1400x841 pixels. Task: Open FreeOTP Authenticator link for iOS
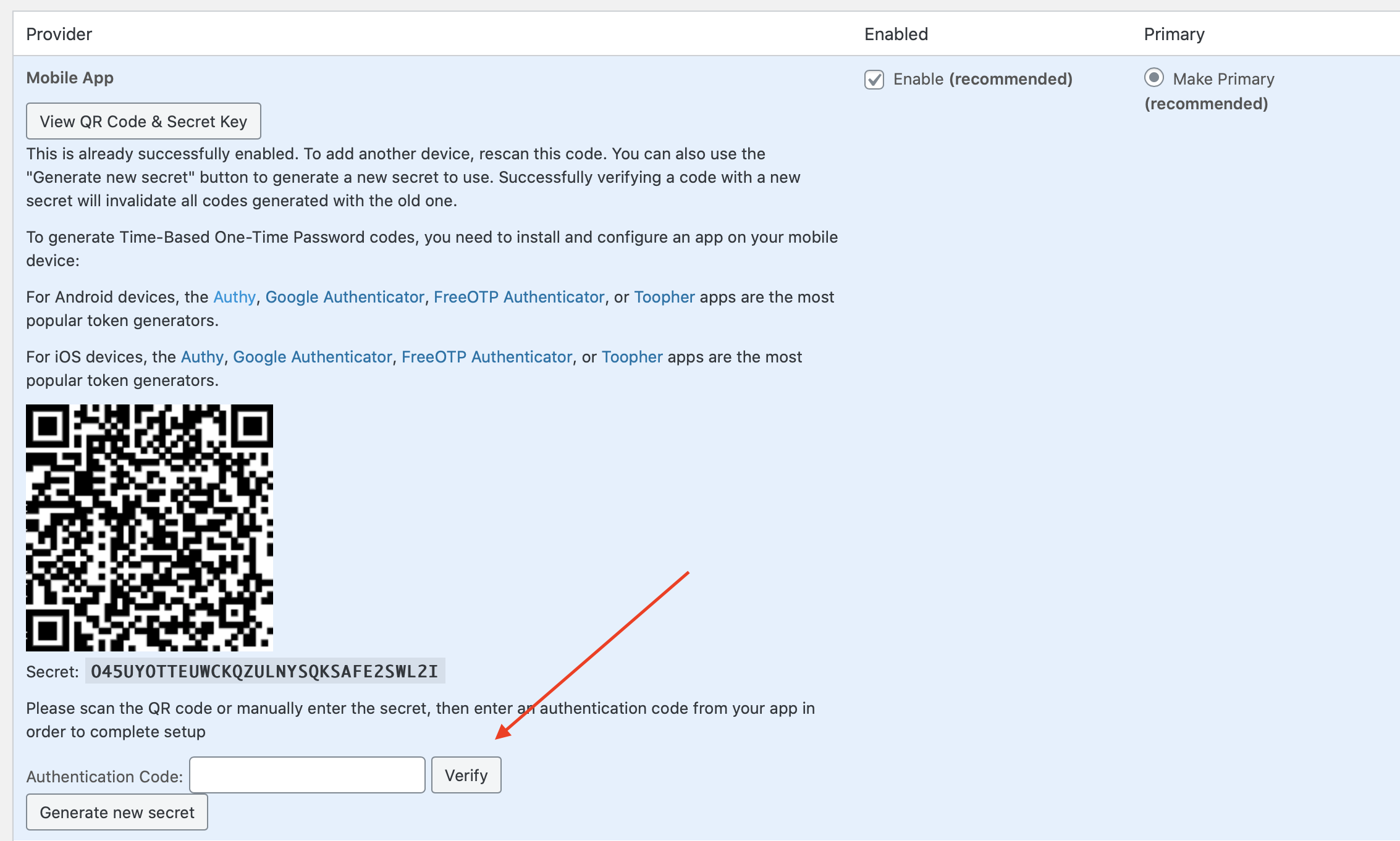(487, 357)
